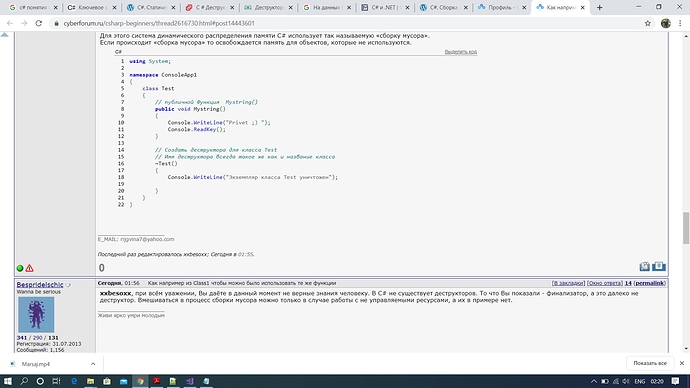Screen dimensions: 690x388
Task: Click the multi-quote icon next to the quote-reply icon
Action: point(644,266)
